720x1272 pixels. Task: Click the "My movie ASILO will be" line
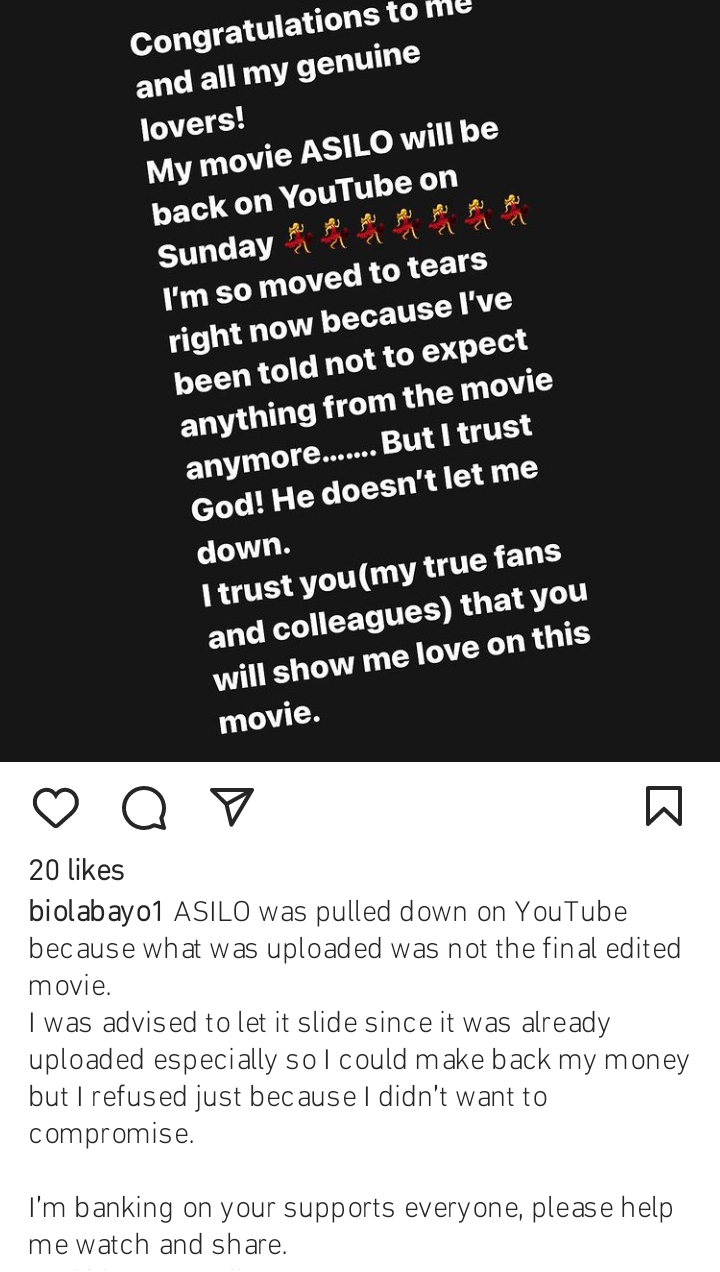[x=322, y=150]
